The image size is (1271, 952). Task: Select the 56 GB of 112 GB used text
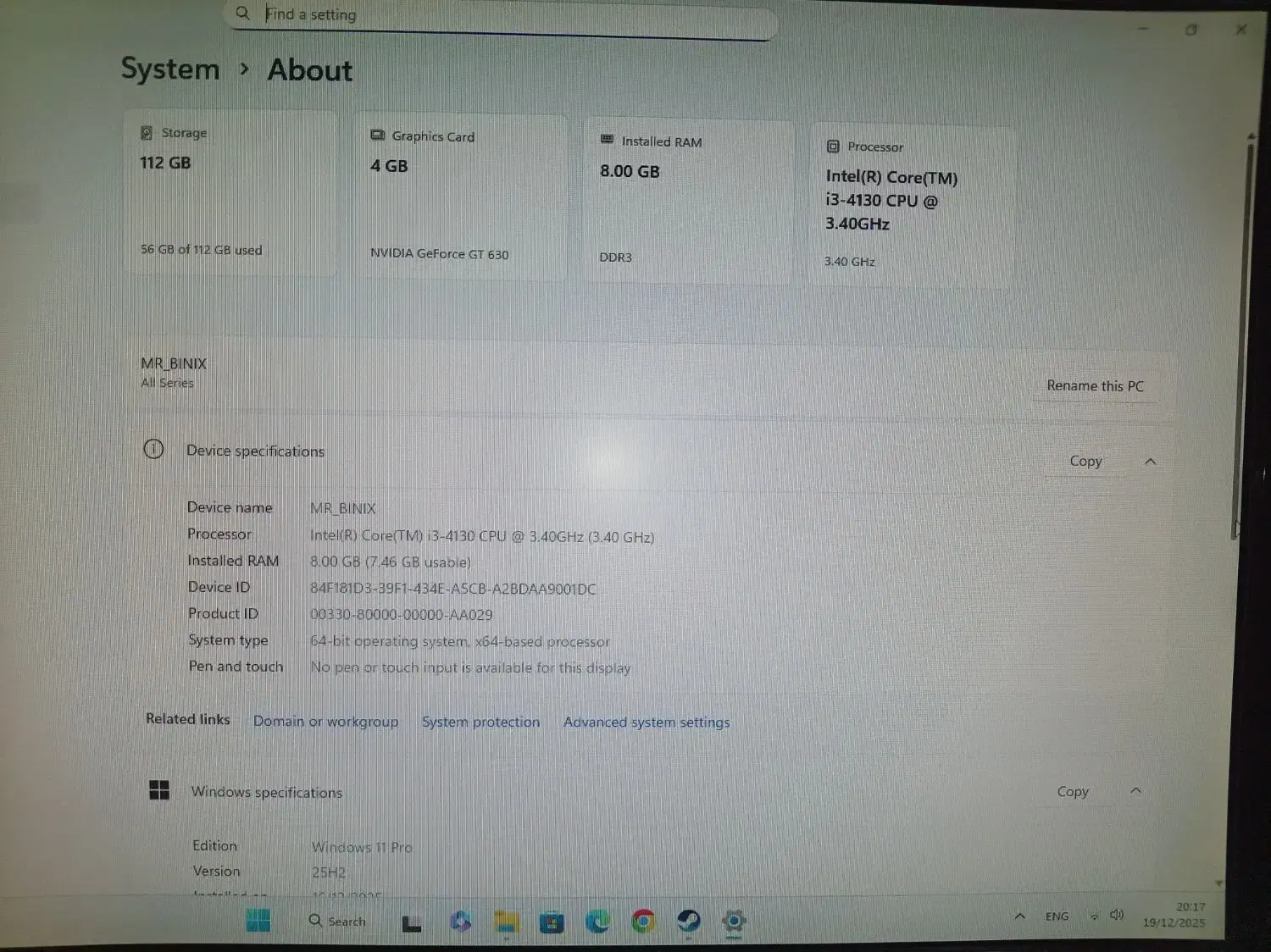(202, 249)
